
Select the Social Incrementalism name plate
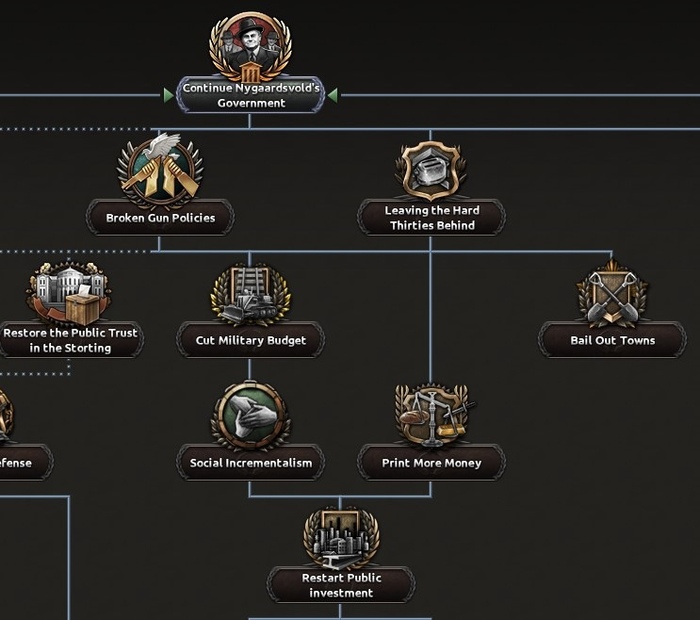tap(251, 463)
